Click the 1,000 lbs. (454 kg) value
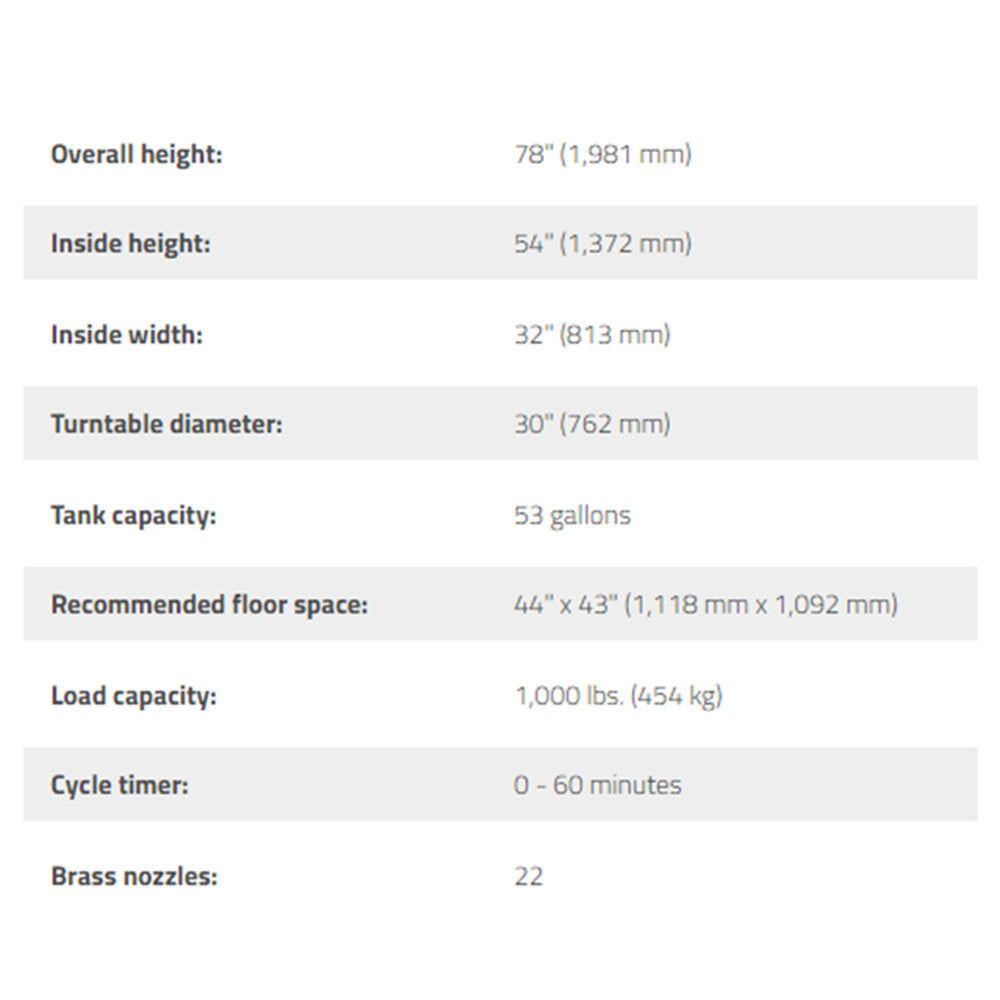The image size is (1000, 1000). (619, 696)
